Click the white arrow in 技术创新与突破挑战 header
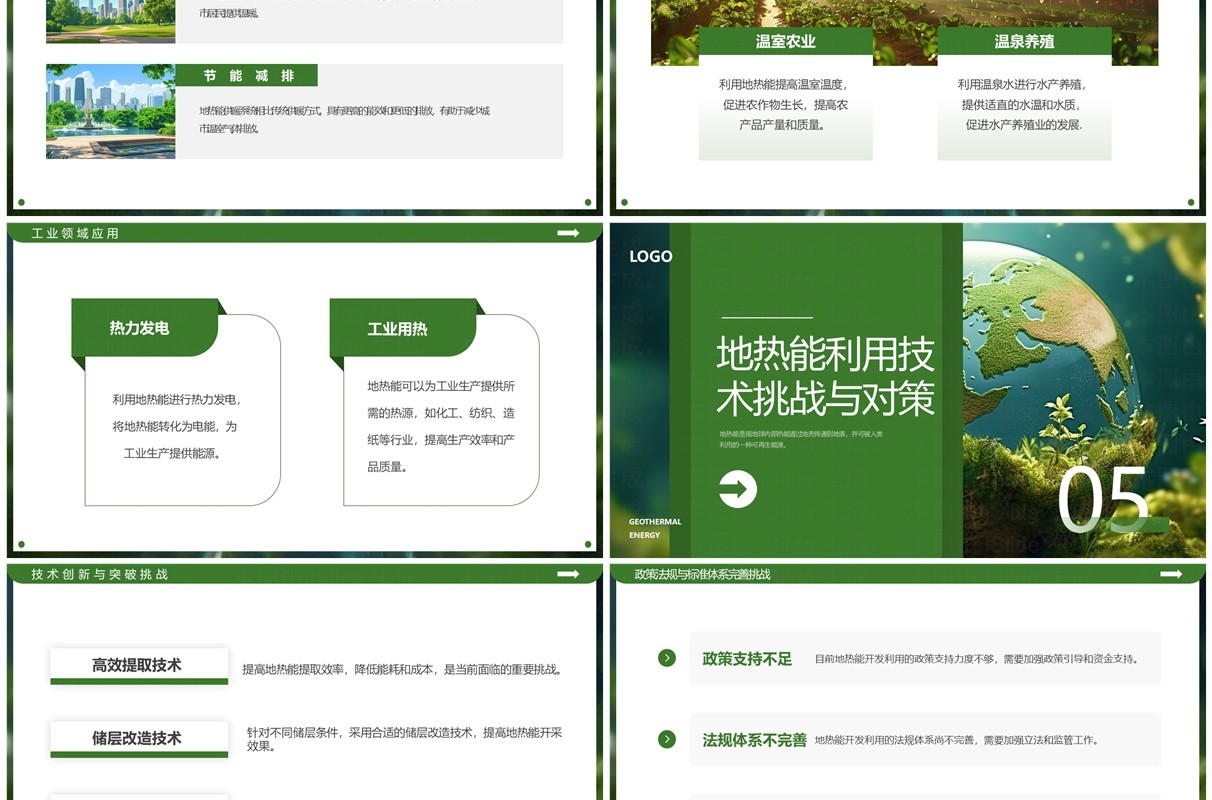1212x800 pixels. [568, 574]
